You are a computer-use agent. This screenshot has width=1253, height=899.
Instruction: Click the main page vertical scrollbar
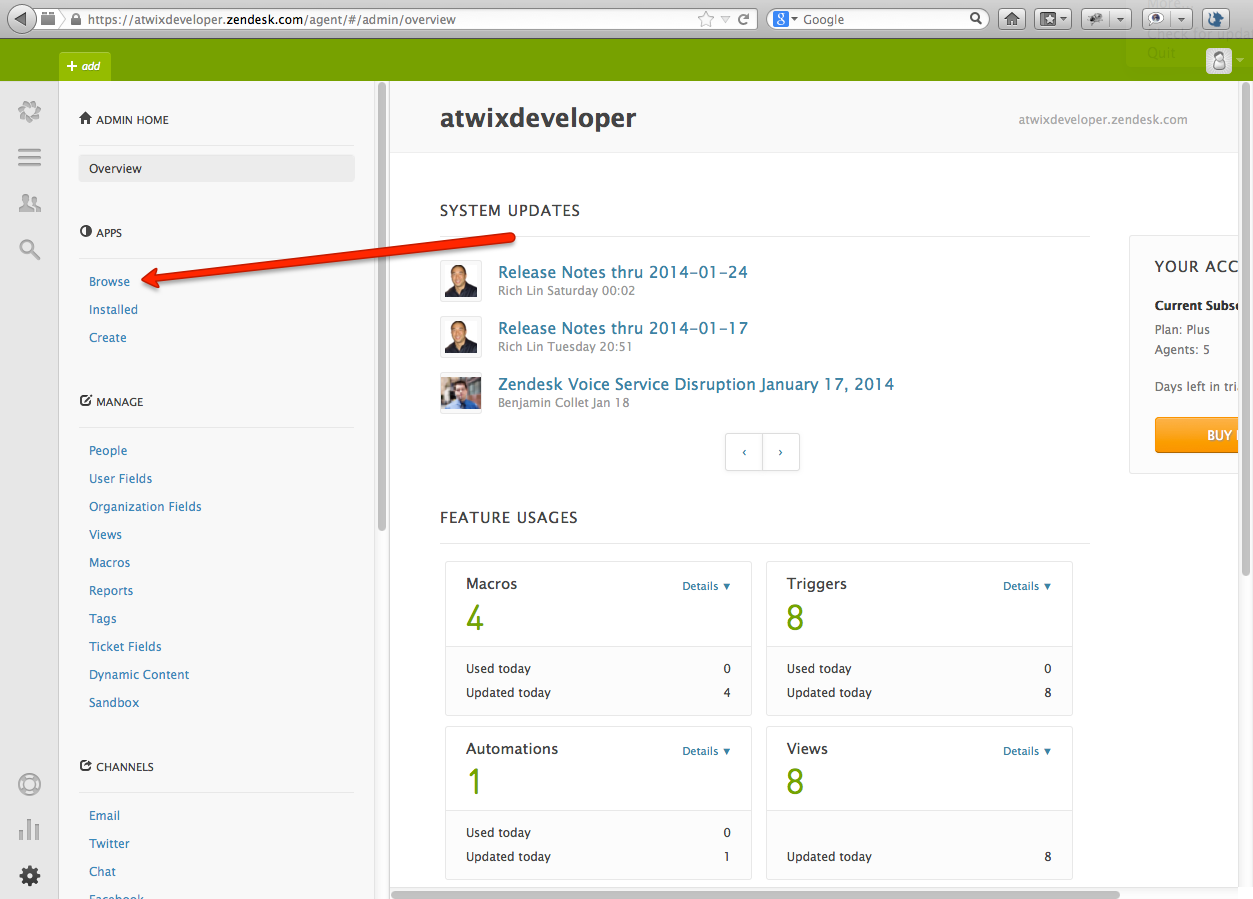(x=1245, y=330)
